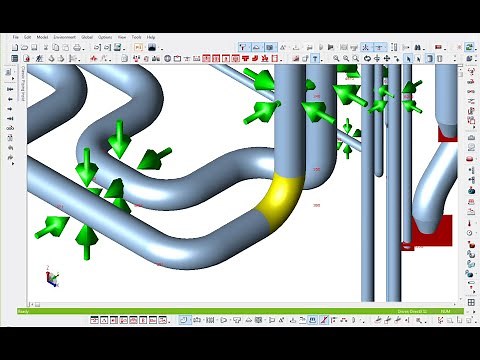The width and height of the screenshot is (480, 360).
Task: Open the dropdown arrow after the green refresh icon
Action: click(475, 49)
